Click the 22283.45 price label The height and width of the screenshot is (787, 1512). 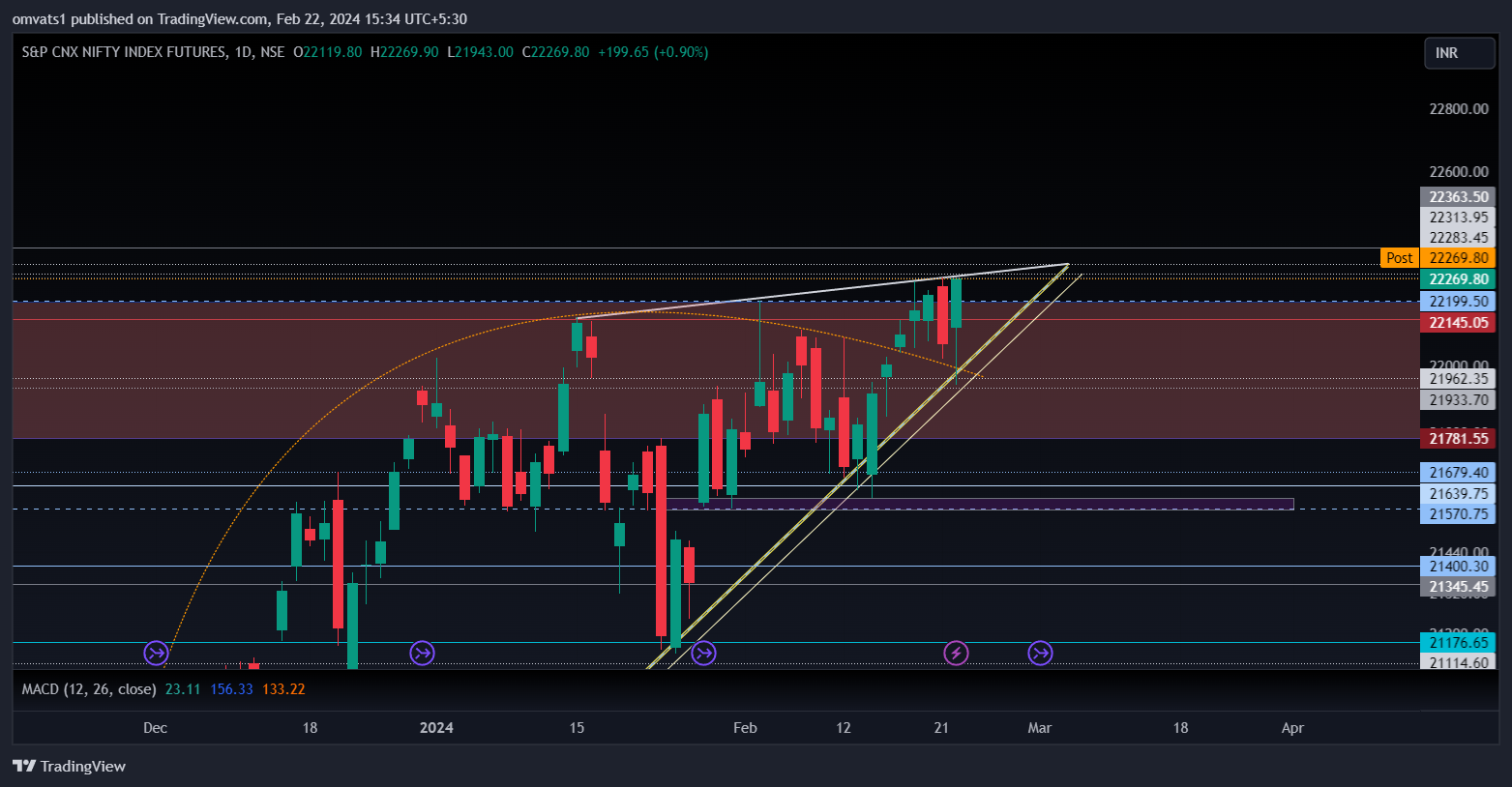pos(1458,238)
